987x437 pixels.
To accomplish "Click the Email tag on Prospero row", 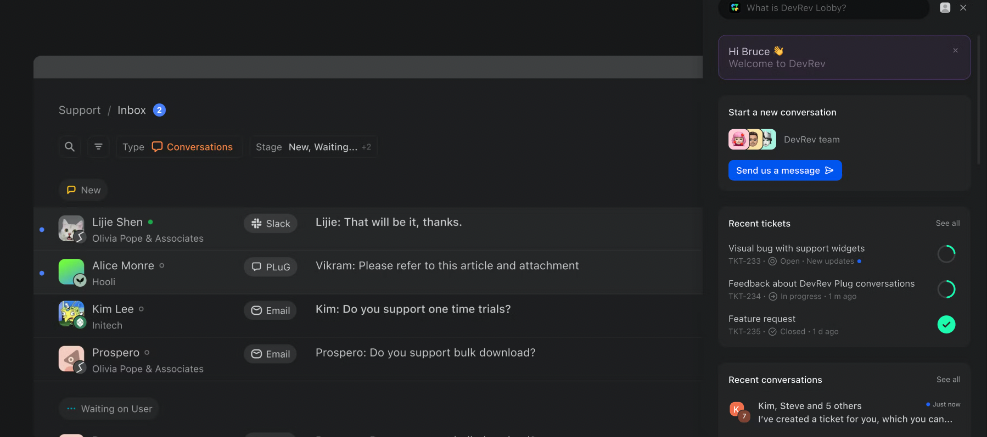I will tap(271, 353).
